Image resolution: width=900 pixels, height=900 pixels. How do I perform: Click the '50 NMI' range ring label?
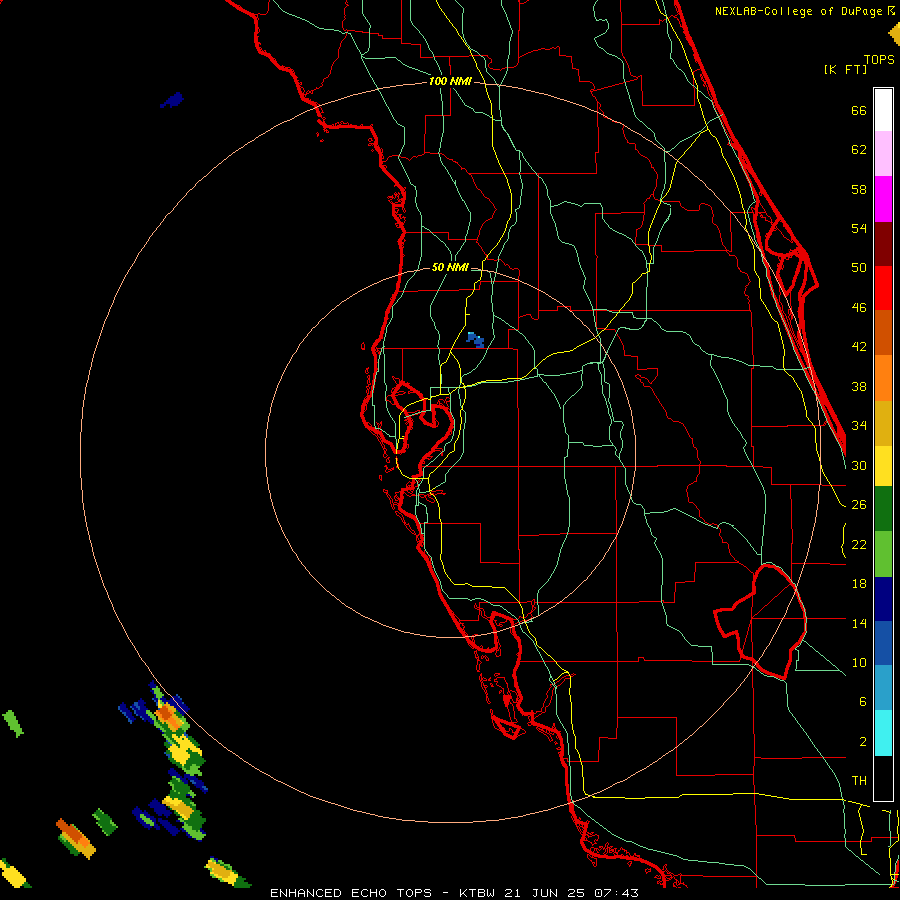pos(450,267)
